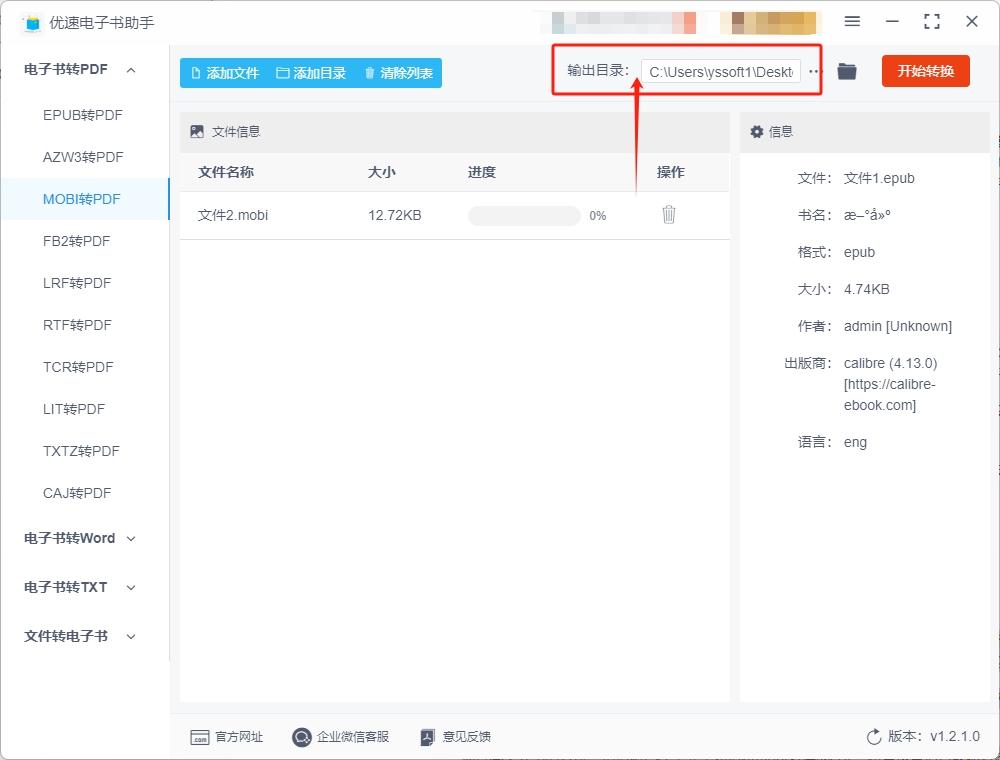Image resolution: width=1000 pixels, height=760 pixels.
Task: Click the 添加目录 button
Action: click(x=311, y=73)
